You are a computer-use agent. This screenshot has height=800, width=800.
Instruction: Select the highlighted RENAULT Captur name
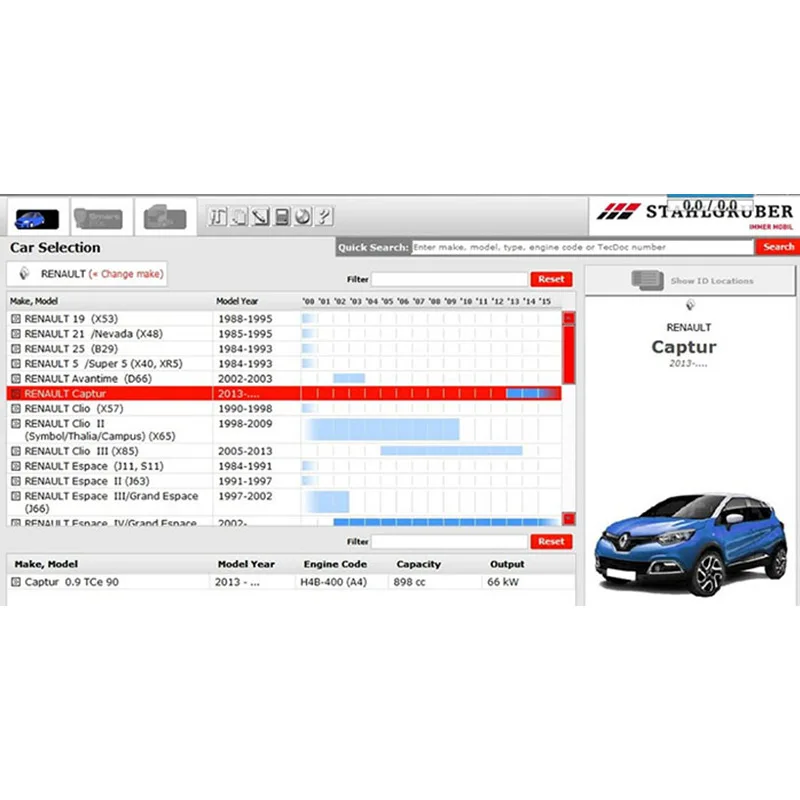65,393
